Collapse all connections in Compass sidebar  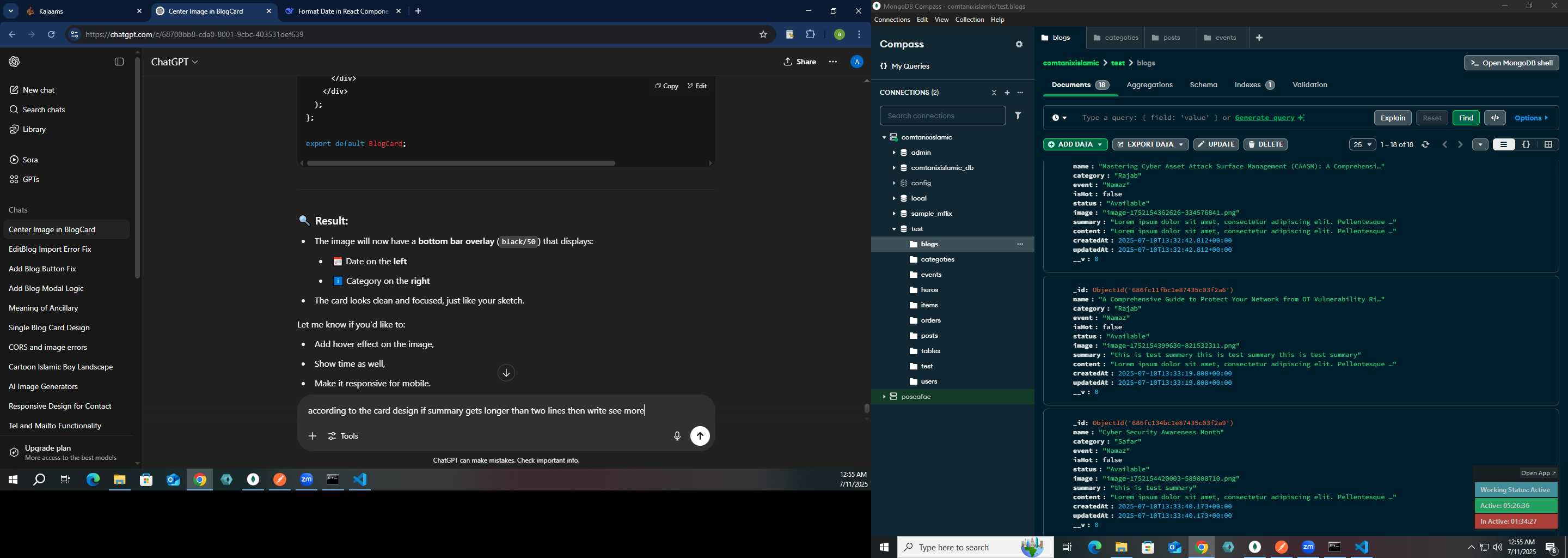(994, 93)
